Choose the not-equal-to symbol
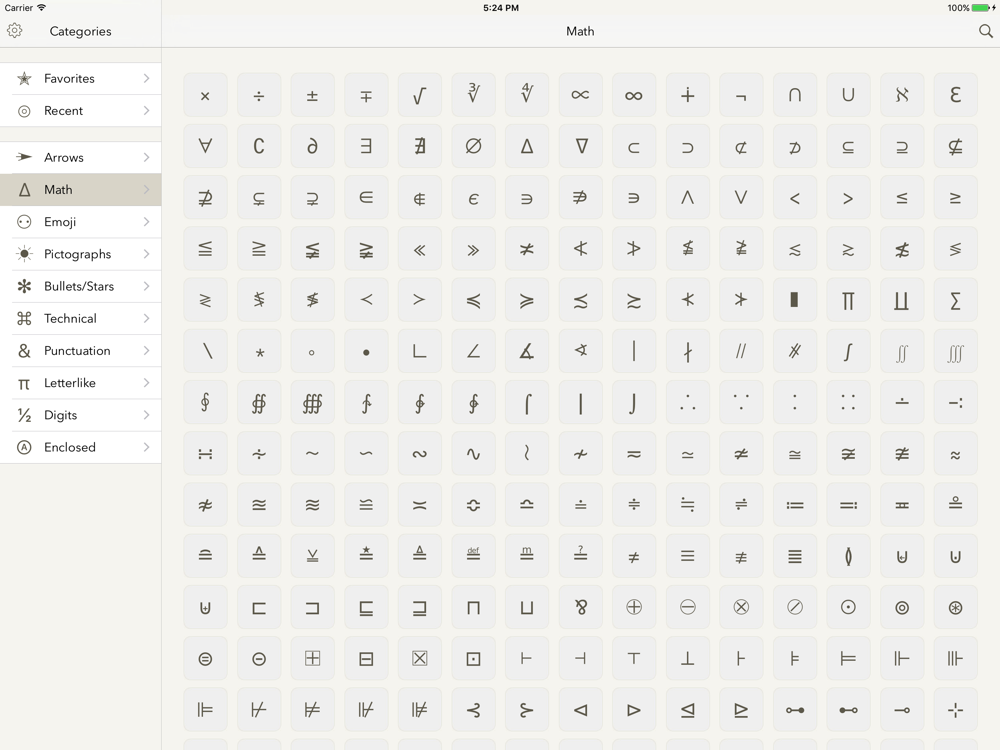Image resolution: width=1000 pixels, height=750 pixels. 634,556
